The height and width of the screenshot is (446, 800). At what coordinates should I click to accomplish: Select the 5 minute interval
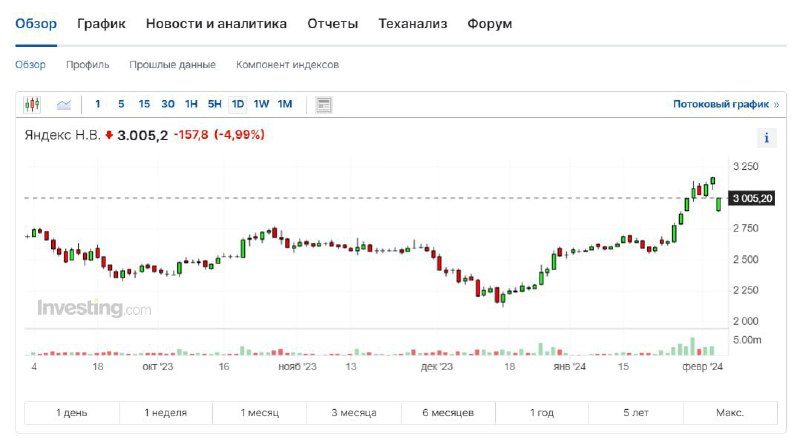pyautogui.click(x=121, y=104)
